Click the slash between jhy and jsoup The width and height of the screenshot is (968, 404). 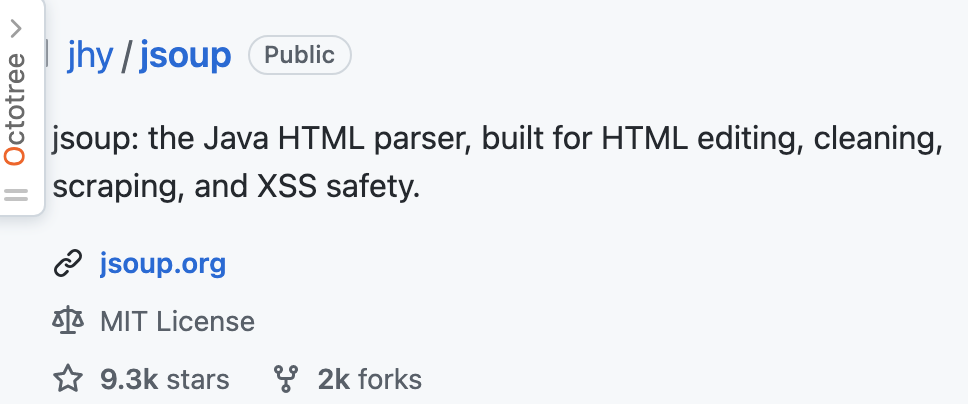click(x=126, y=55)
